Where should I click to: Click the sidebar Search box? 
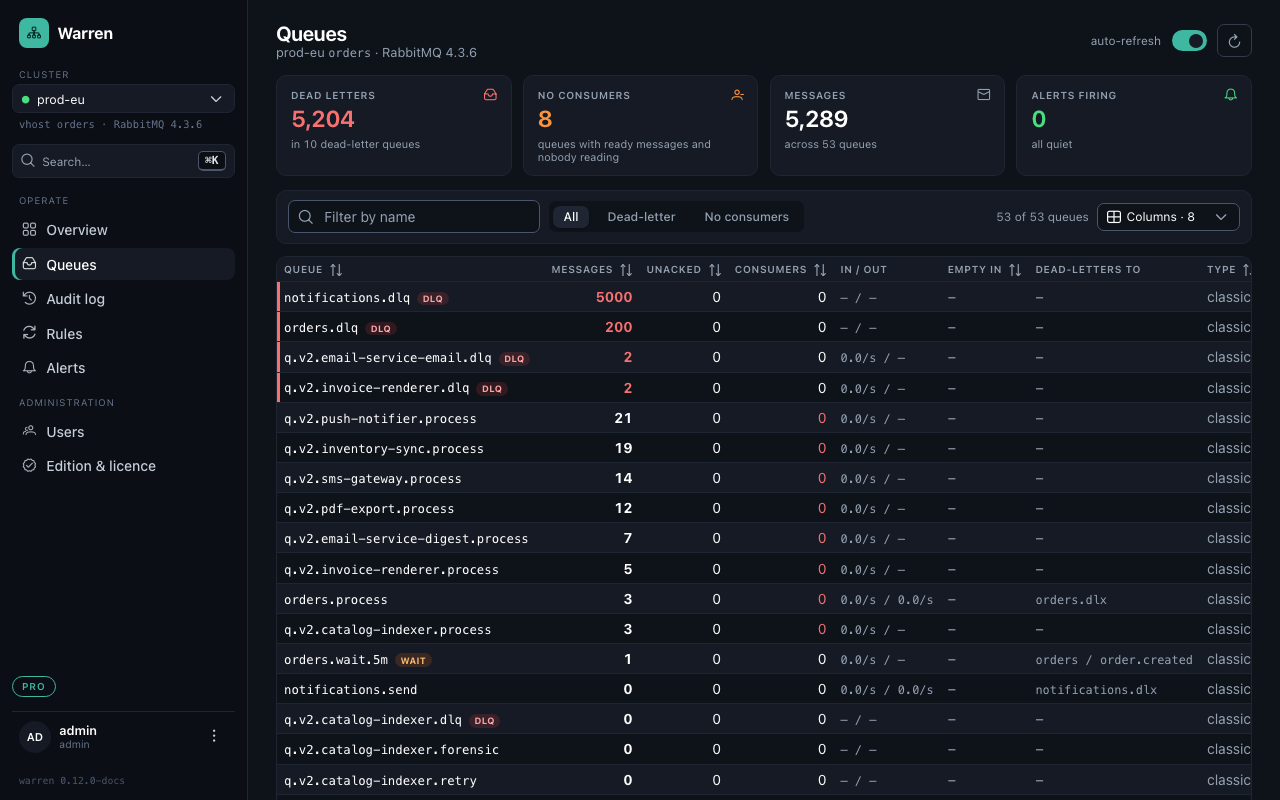[123, 161]
